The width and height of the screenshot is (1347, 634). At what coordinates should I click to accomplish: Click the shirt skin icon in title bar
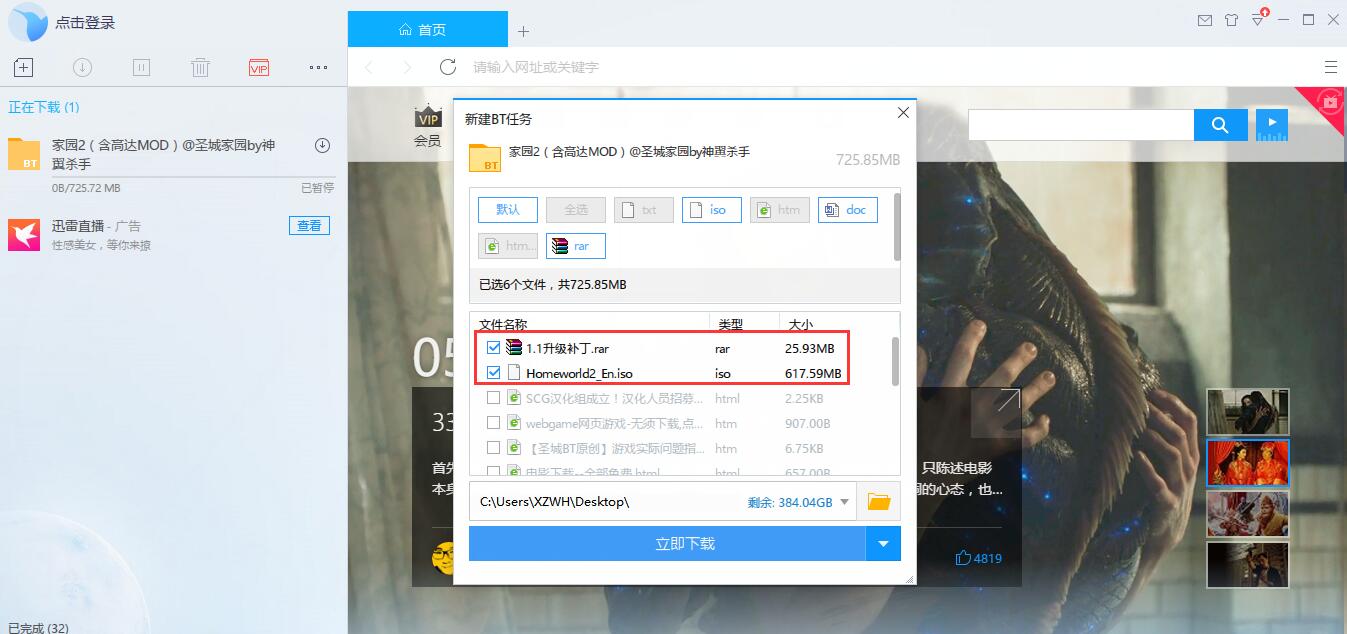[1231, 20]
